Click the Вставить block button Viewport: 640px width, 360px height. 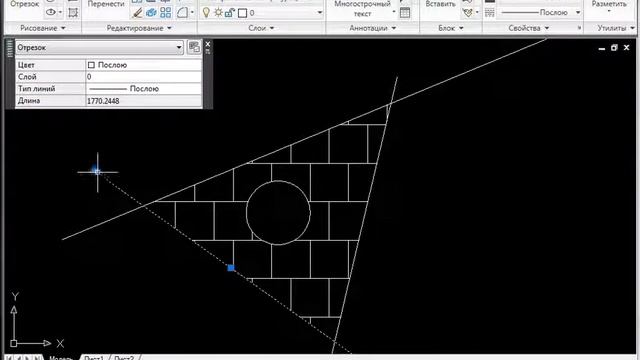pyautogui.click(x=440, y=4)
